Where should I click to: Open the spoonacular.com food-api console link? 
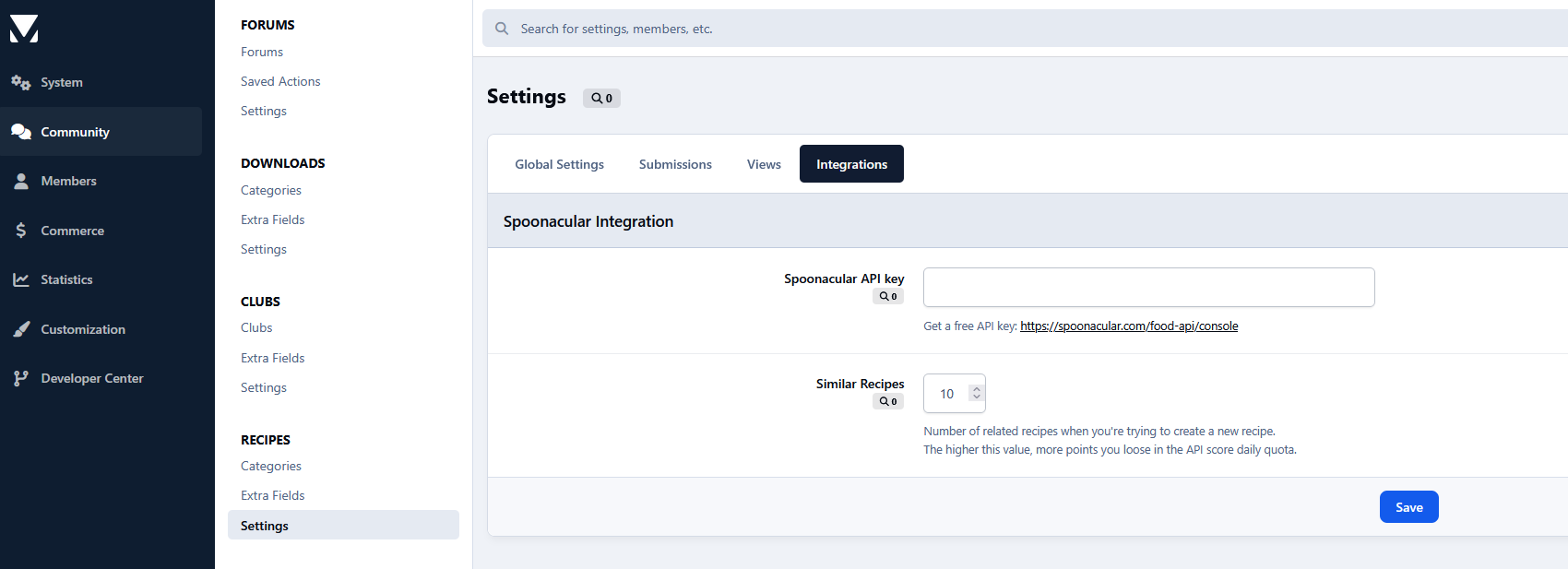tap(1129, 326)
